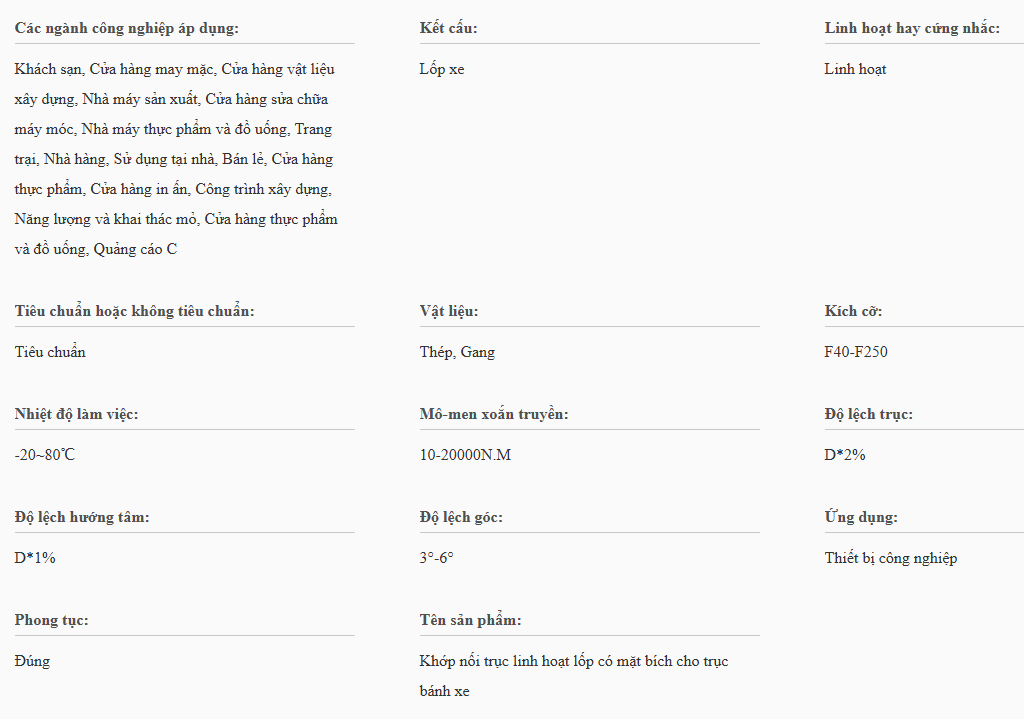Select the 'Vật liệu:' label
Viewport: 1024px width, 719px height.
click(449, 311)
